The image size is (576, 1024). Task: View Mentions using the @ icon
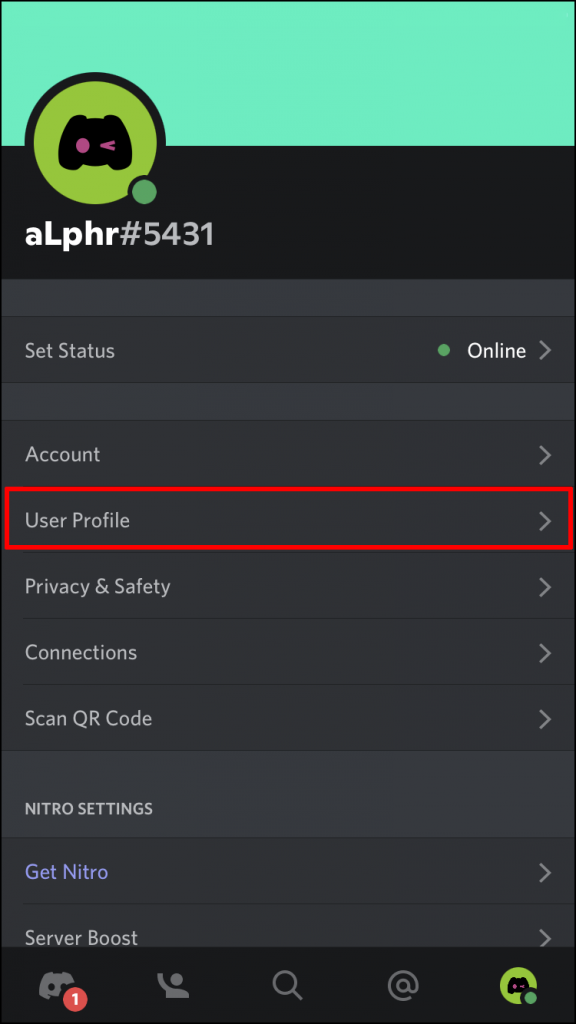tap(402, 985)
